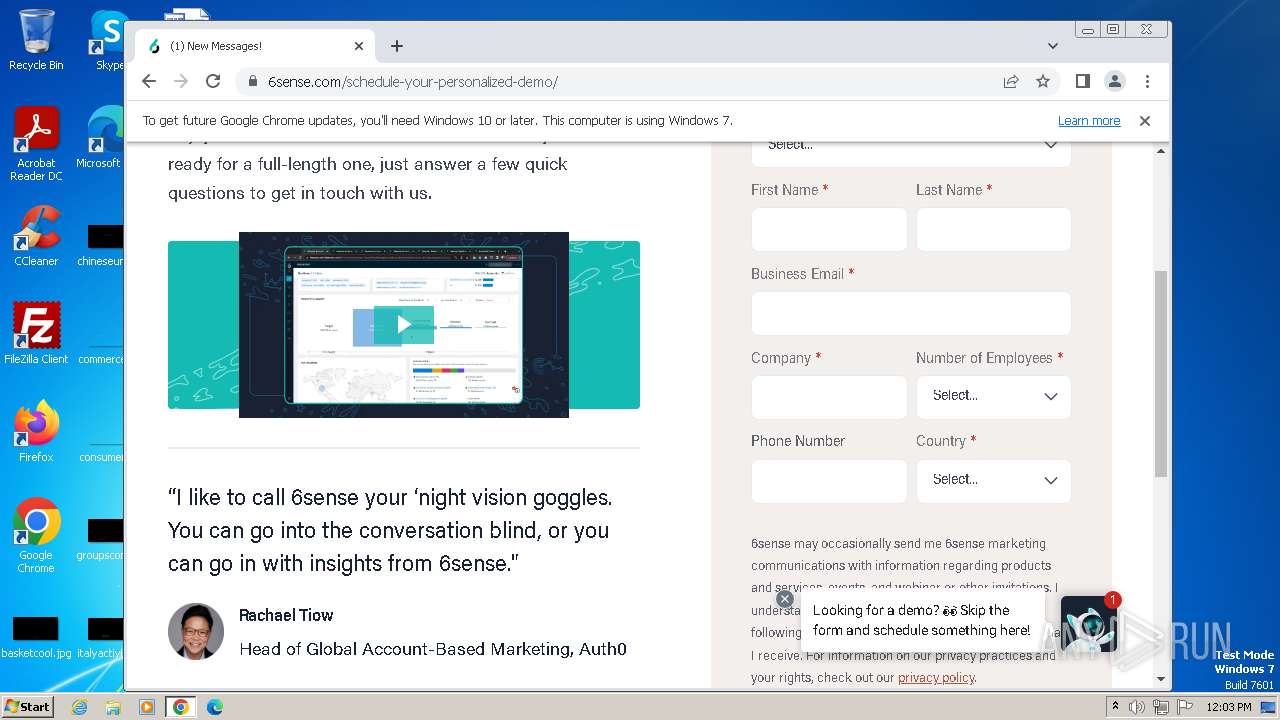Open Google Chrome desktop shortcut

coord(36,535)
